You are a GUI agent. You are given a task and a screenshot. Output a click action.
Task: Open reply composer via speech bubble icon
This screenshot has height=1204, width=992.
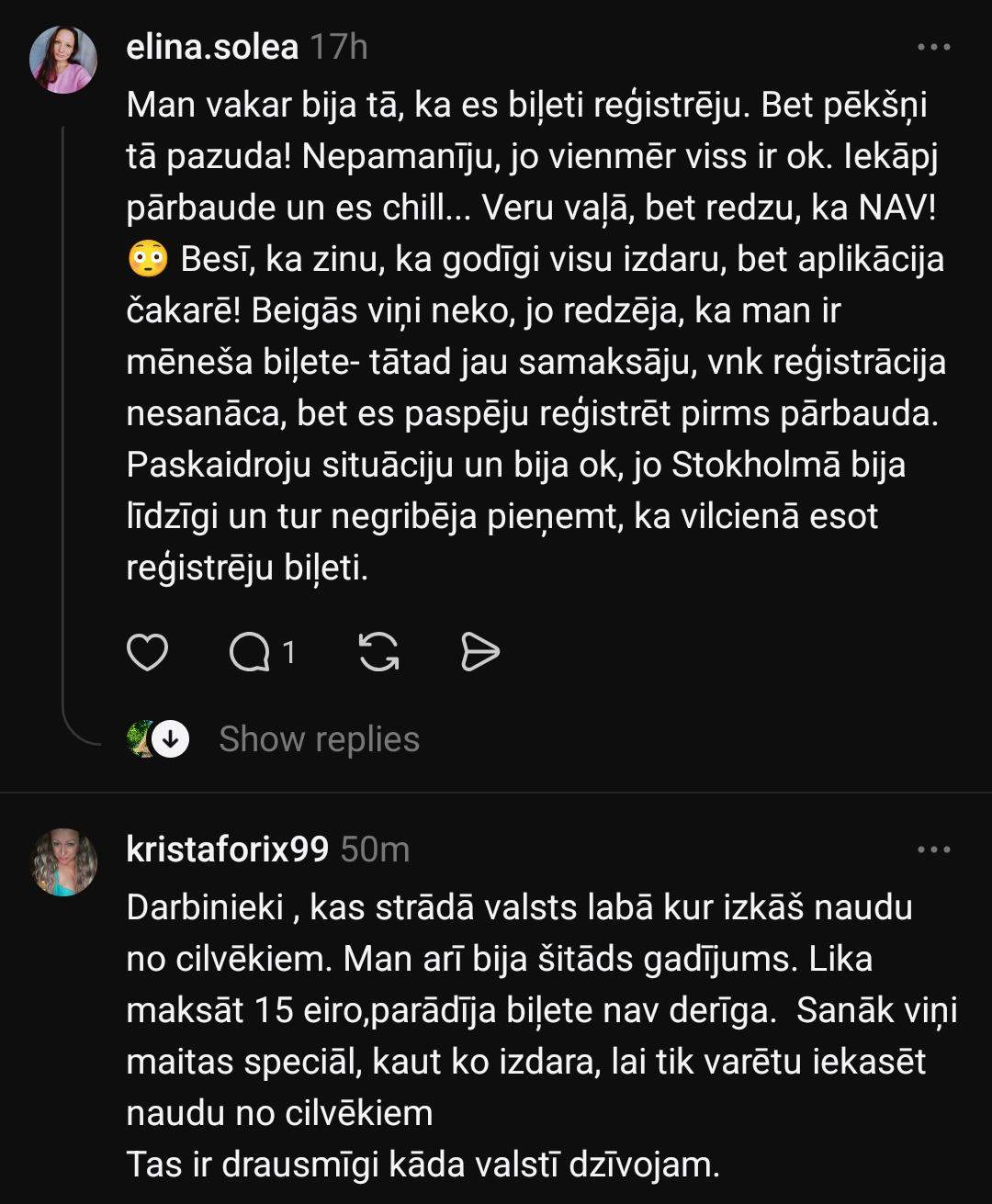(250, 653)
